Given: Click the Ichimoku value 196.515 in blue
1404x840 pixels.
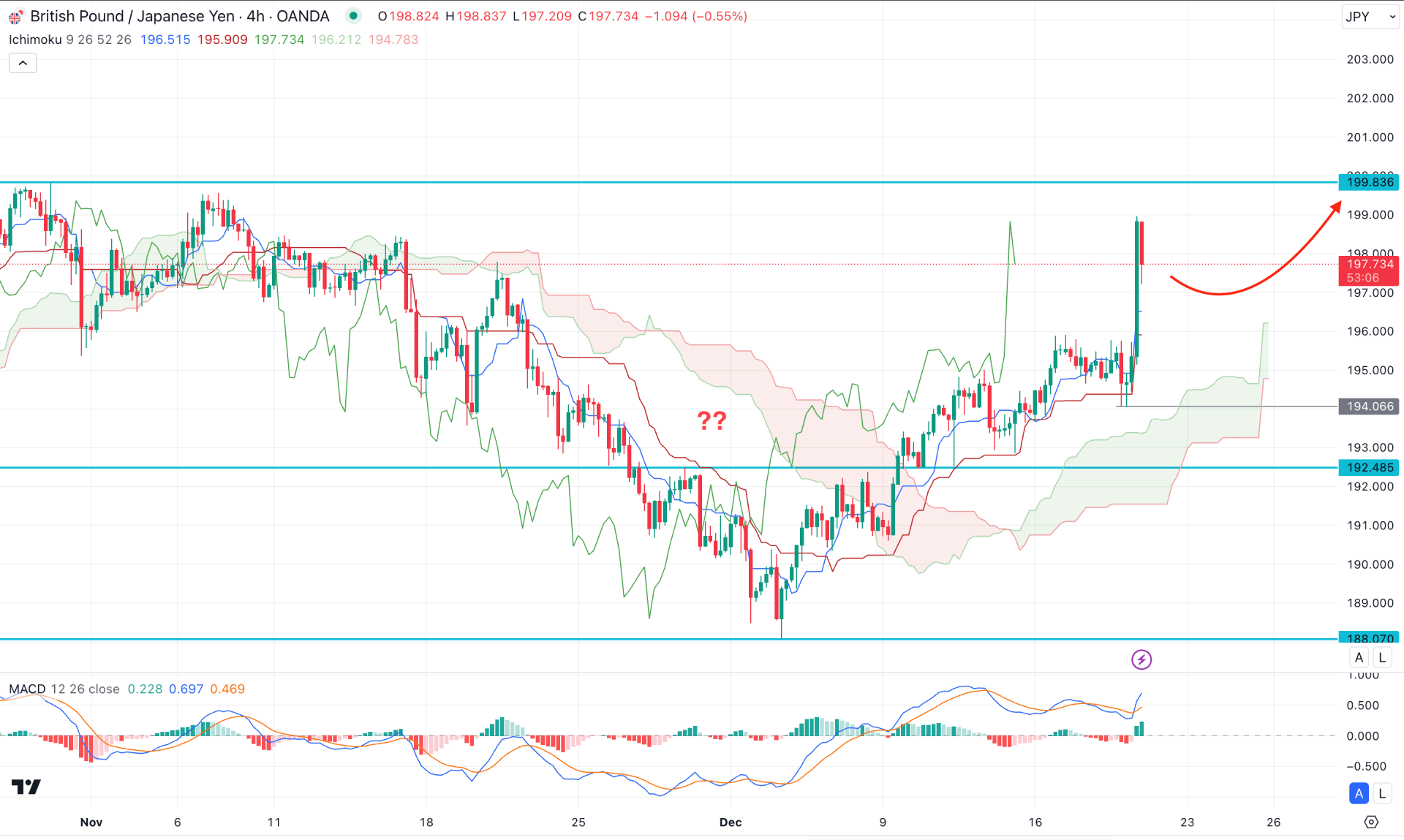Looking at the screenshot, I should 165,39.
